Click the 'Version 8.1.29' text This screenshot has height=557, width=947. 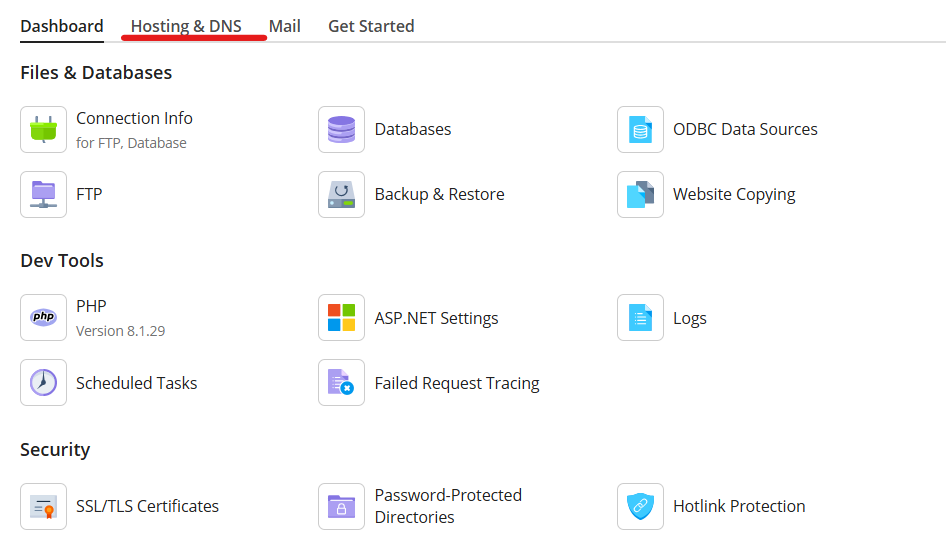point(121,331)
